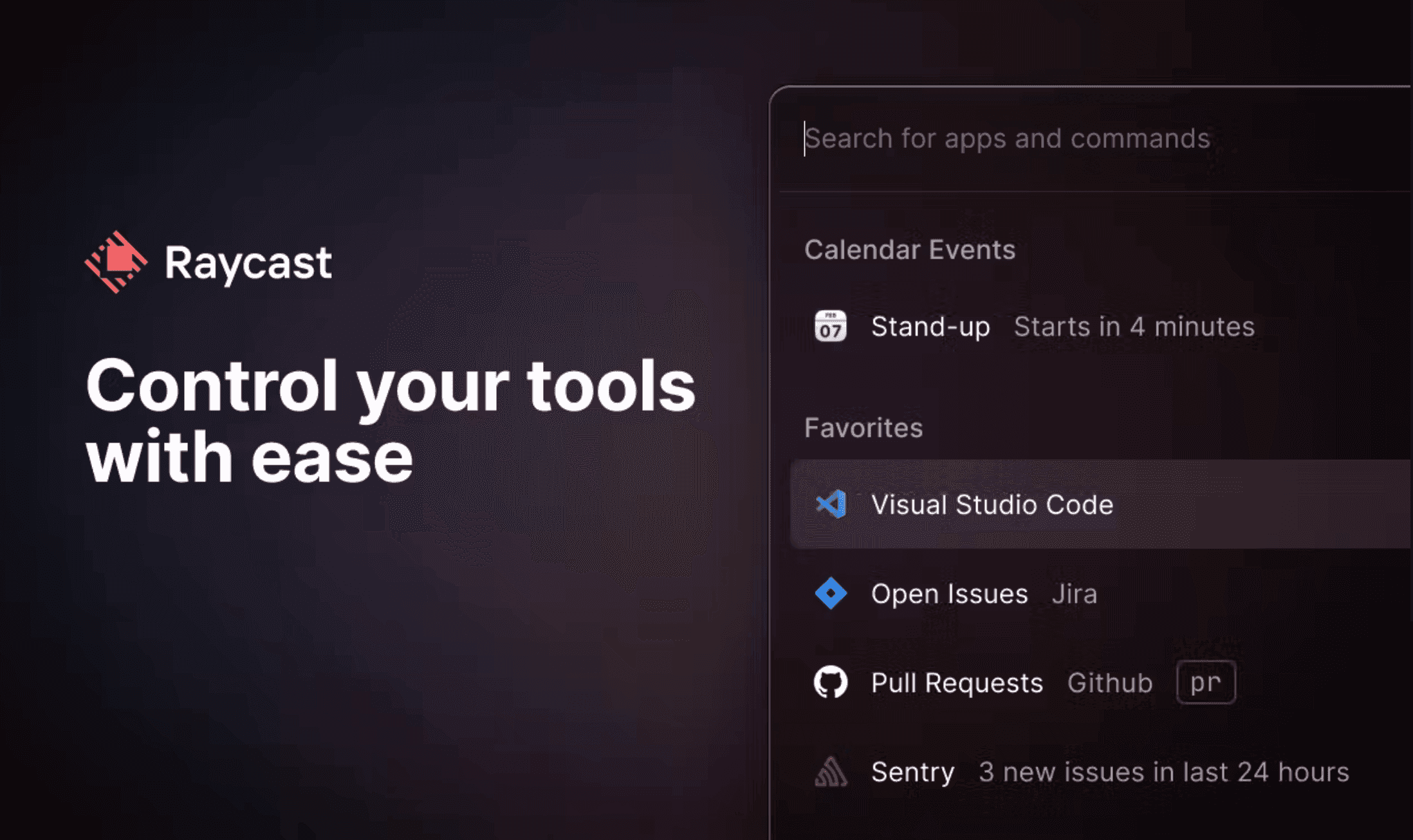Click the Sentry logo icon
1413x840 pixels.
click(831, 771)
